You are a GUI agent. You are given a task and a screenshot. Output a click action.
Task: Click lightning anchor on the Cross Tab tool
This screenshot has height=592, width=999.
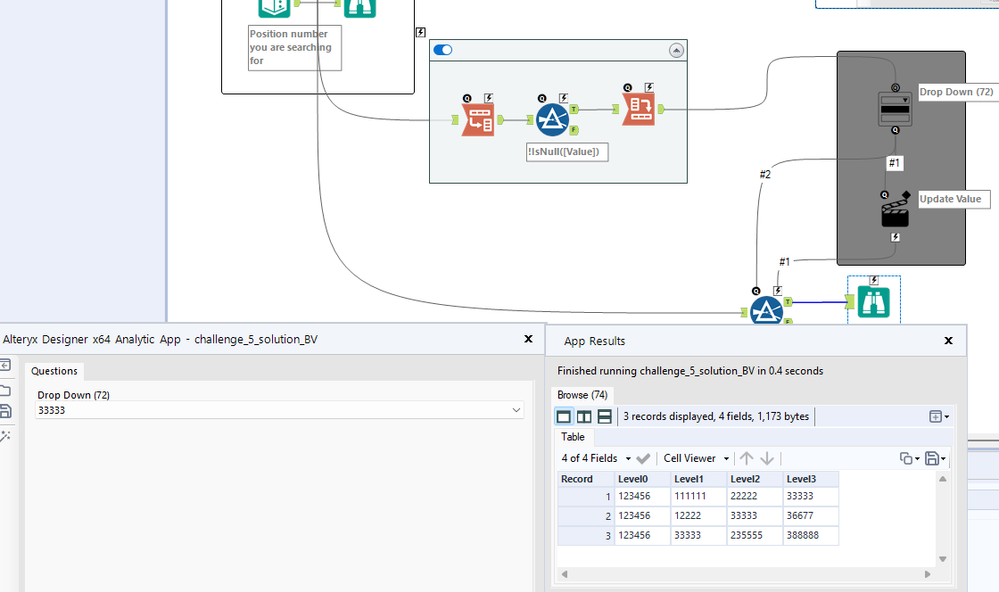pos(649,87)
